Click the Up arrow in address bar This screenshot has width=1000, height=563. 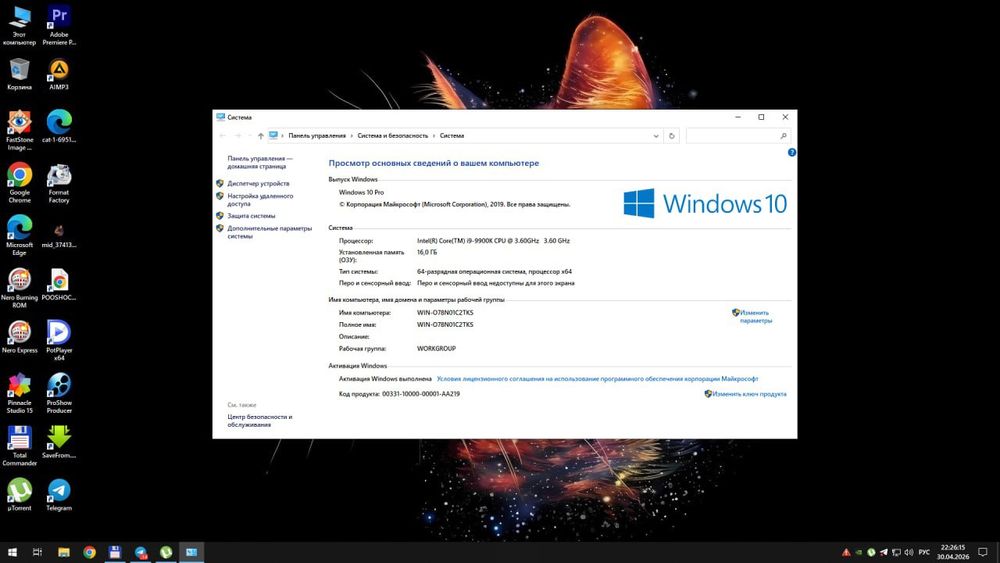(x=261, y=136)
